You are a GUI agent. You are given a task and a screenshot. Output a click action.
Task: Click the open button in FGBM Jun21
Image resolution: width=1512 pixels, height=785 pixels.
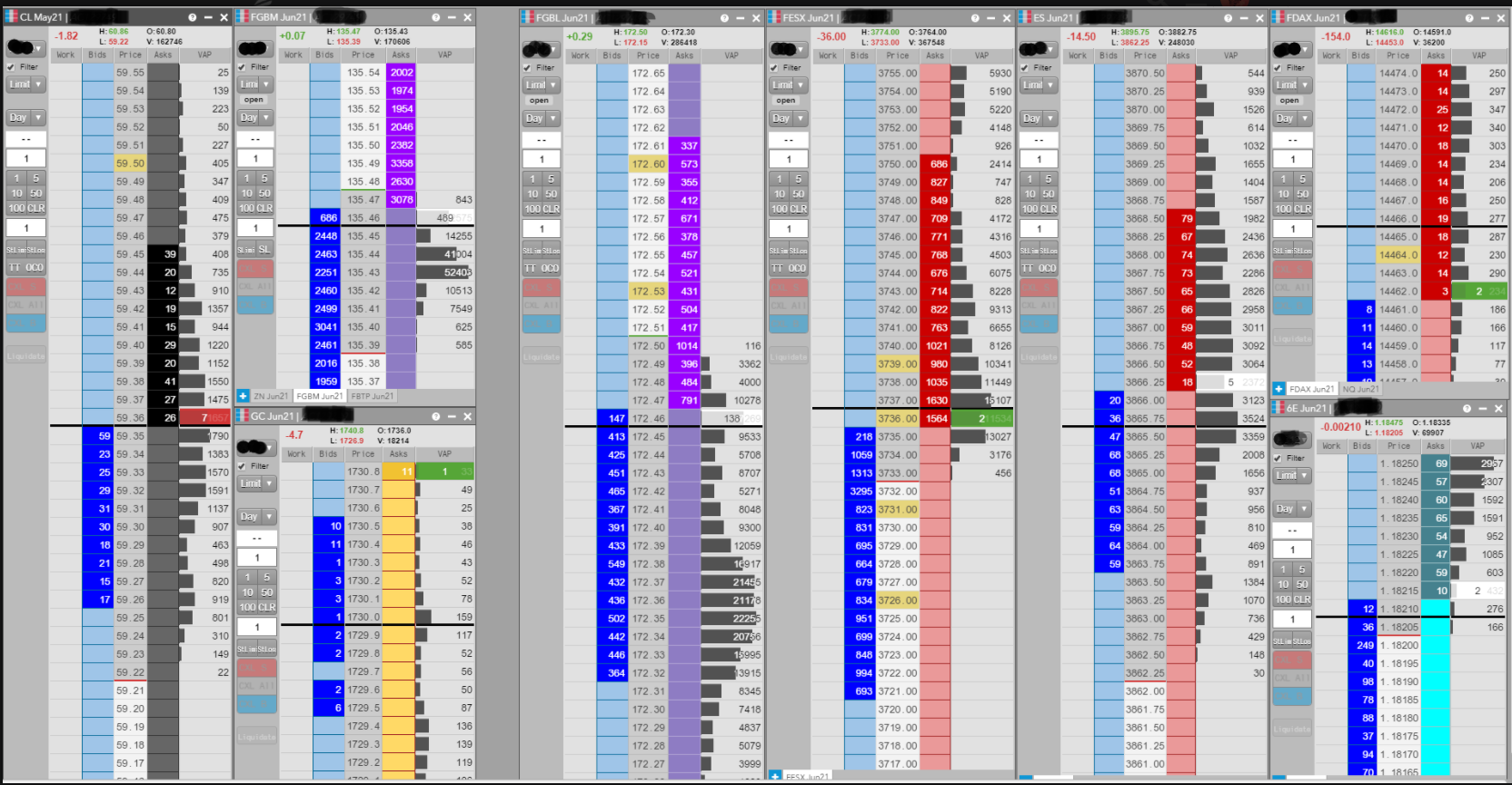[x=254, y=100]
